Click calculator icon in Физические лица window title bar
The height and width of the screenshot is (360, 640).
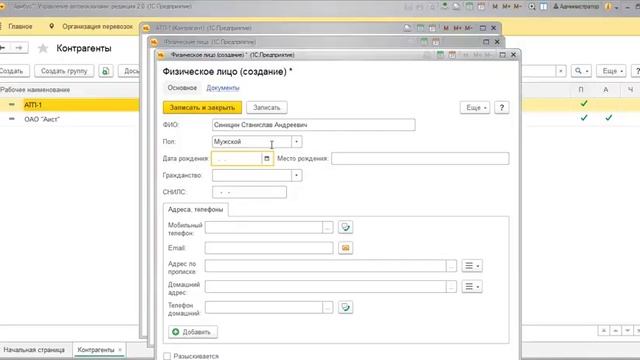coord(424,42)
